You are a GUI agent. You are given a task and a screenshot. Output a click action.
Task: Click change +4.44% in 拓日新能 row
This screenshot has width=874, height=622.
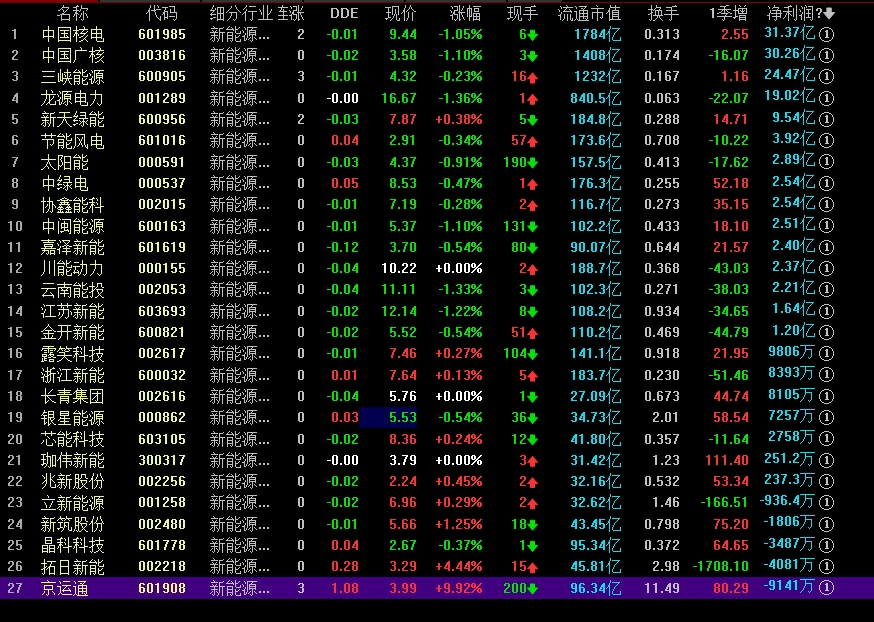click(x=459, y=567)
